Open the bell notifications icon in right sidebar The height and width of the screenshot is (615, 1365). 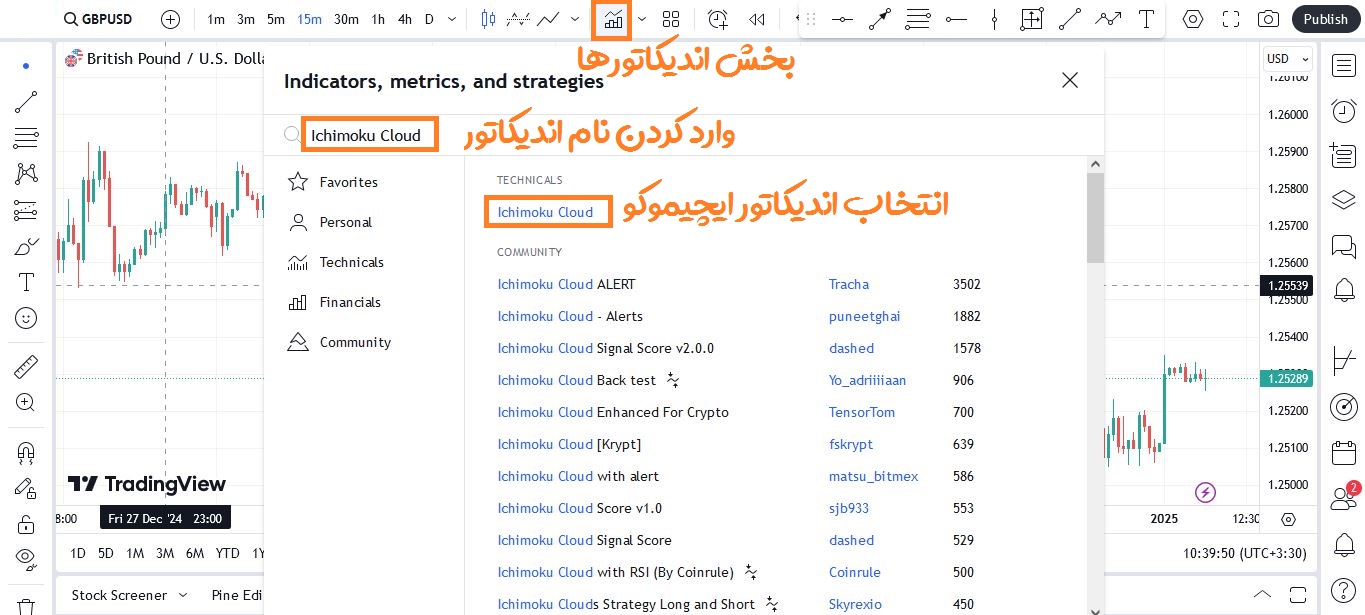pos(1344,545)
